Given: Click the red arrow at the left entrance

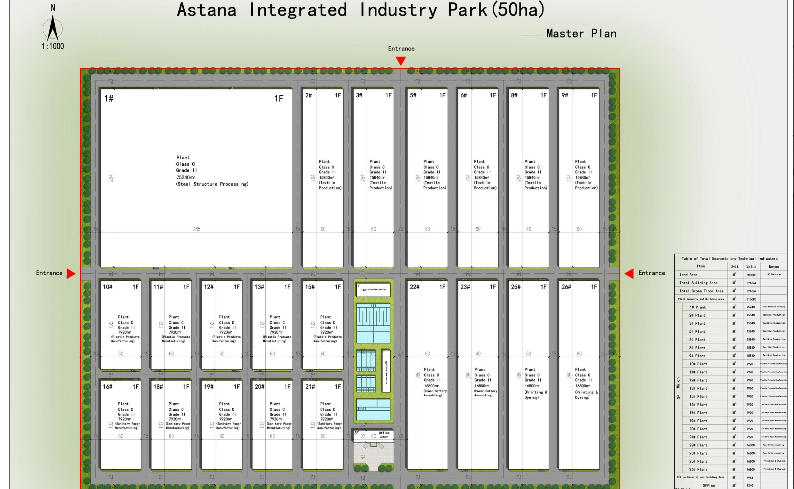Looking at the screenshot, I should (x=71, y=273).
